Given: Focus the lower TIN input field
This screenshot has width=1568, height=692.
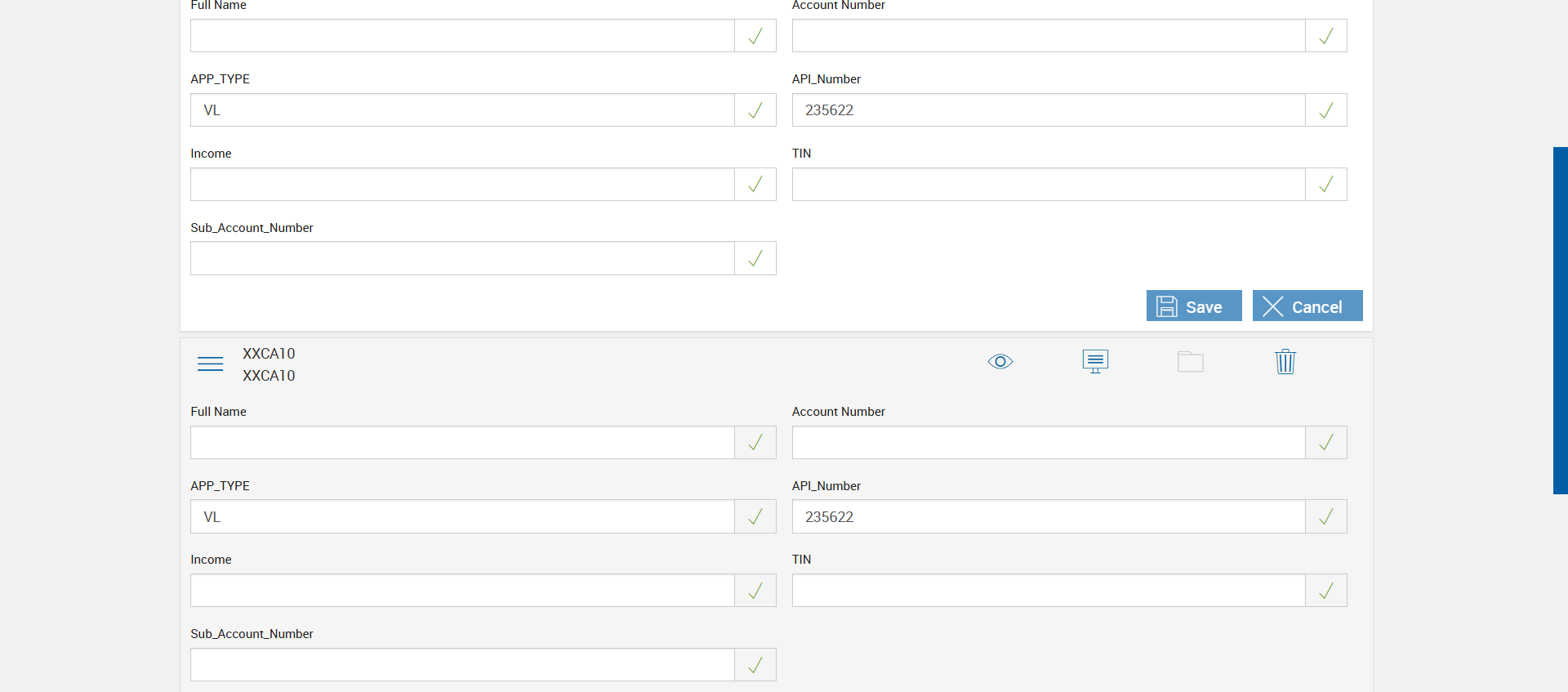Looking at the screenshot, I should click(x=1049, y=591).
